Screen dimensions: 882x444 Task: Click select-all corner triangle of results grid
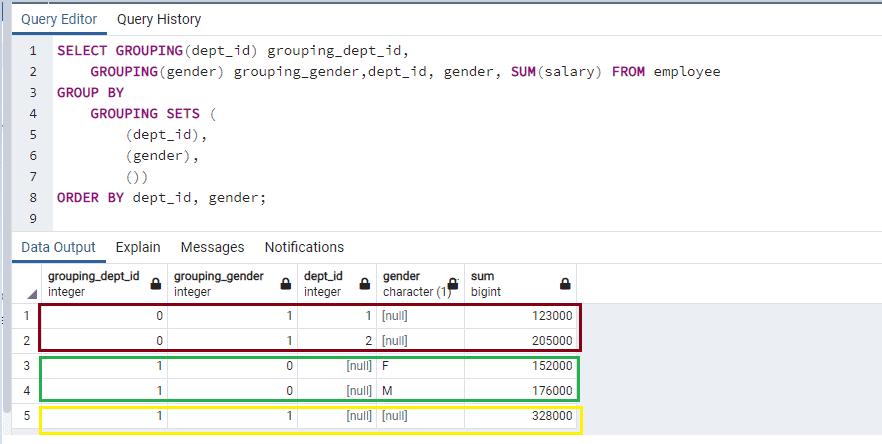32,293
